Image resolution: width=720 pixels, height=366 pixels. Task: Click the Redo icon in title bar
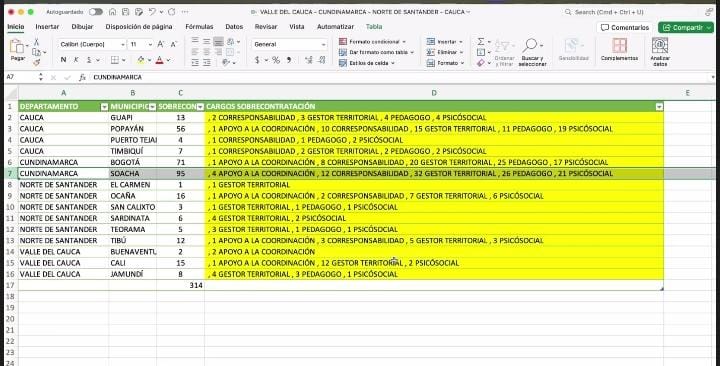172,12
